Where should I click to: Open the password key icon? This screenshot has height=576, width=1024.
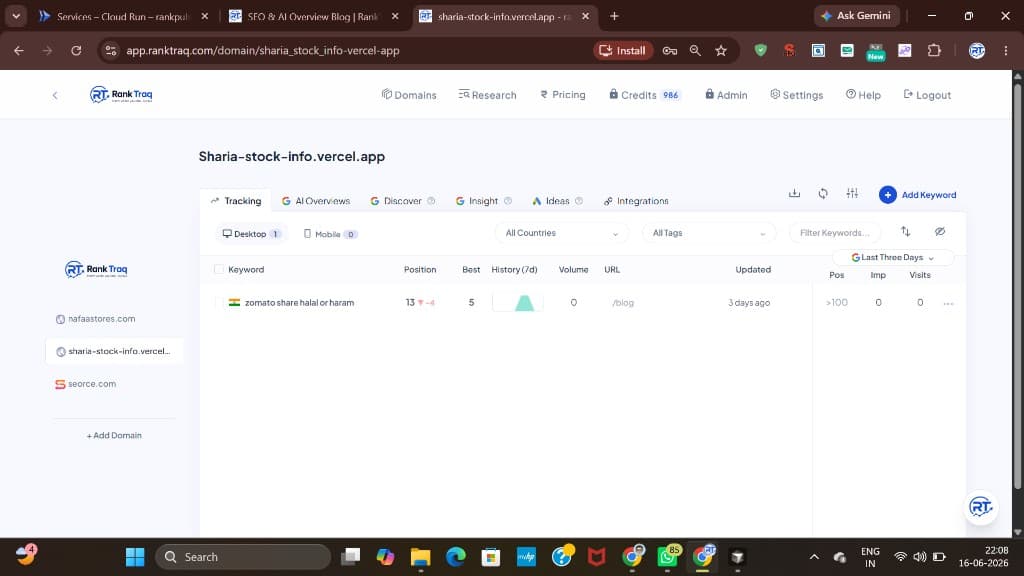pos(669,50)
